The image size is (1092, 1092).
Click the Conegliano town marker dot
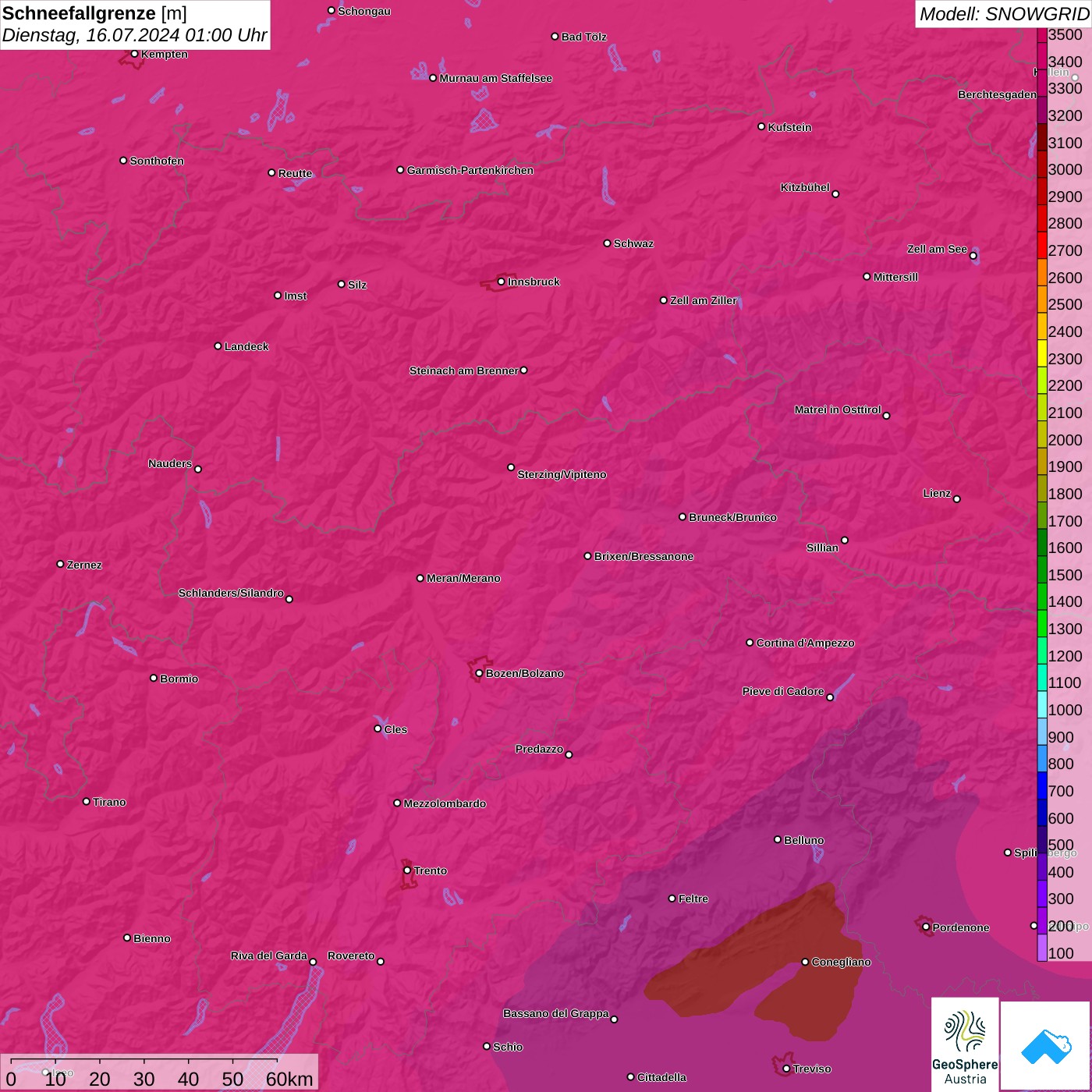(x=805, y=962)
